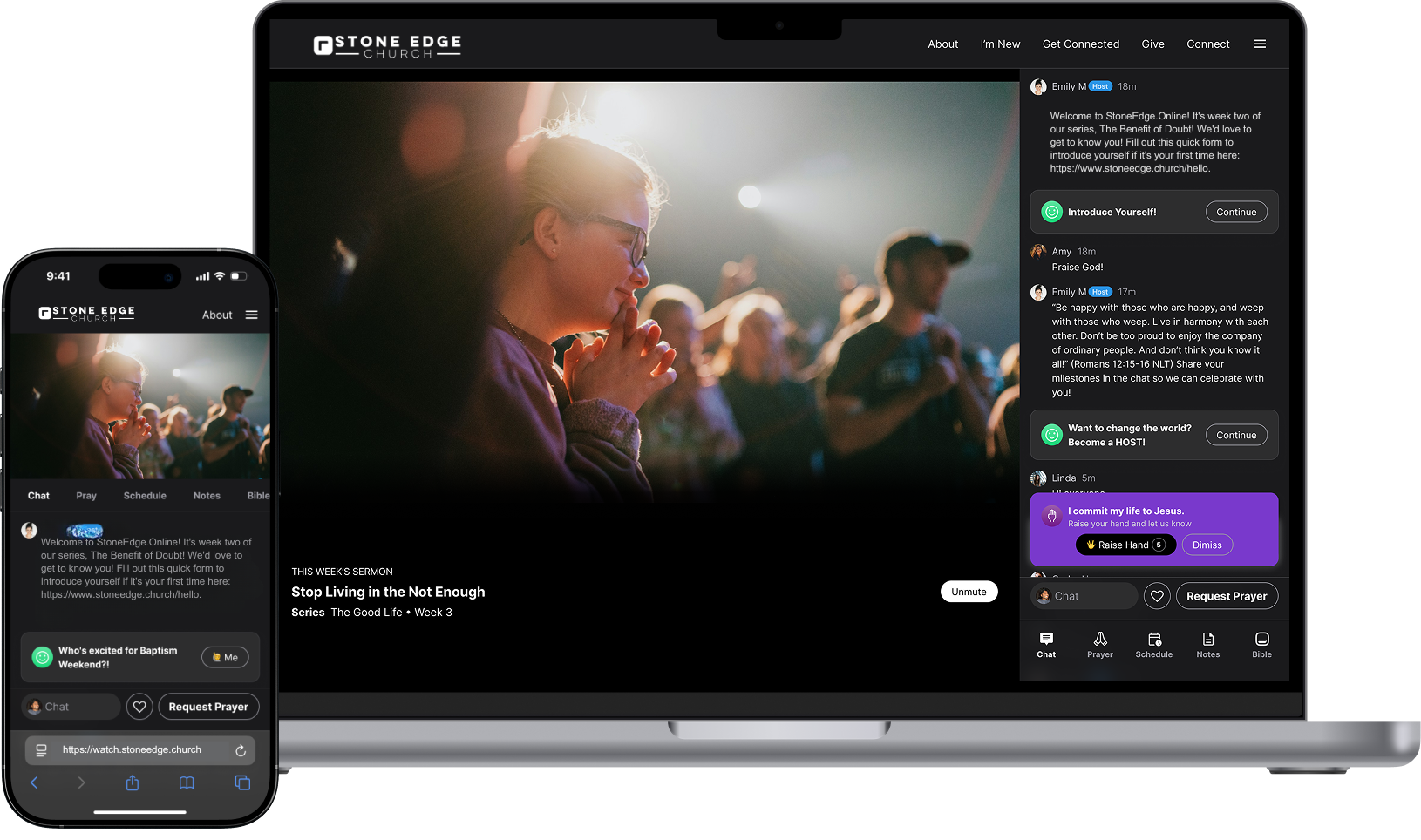Click the sermon video on the laptop
This screenshot has width=1421, height=840.
[x=644, y=292]
